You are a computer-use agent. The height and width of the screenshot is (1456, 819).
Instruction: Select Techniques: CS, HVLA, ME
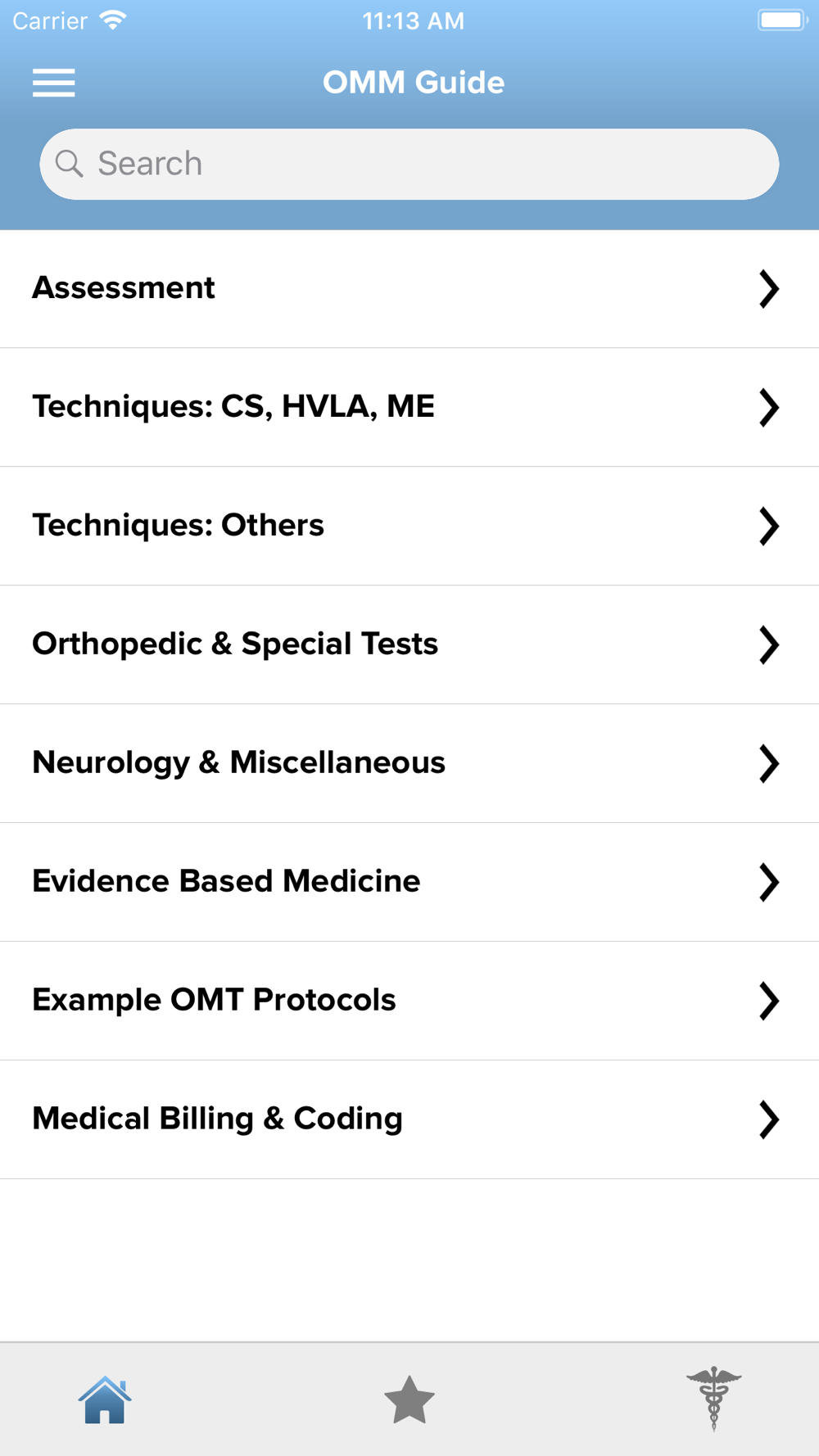pyautogui.click(x=233, y=407)
